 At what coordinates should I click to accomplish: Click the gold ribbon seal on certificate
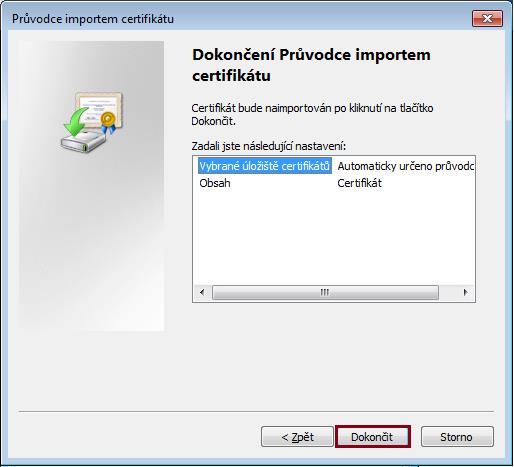click(x=108, y=123)
